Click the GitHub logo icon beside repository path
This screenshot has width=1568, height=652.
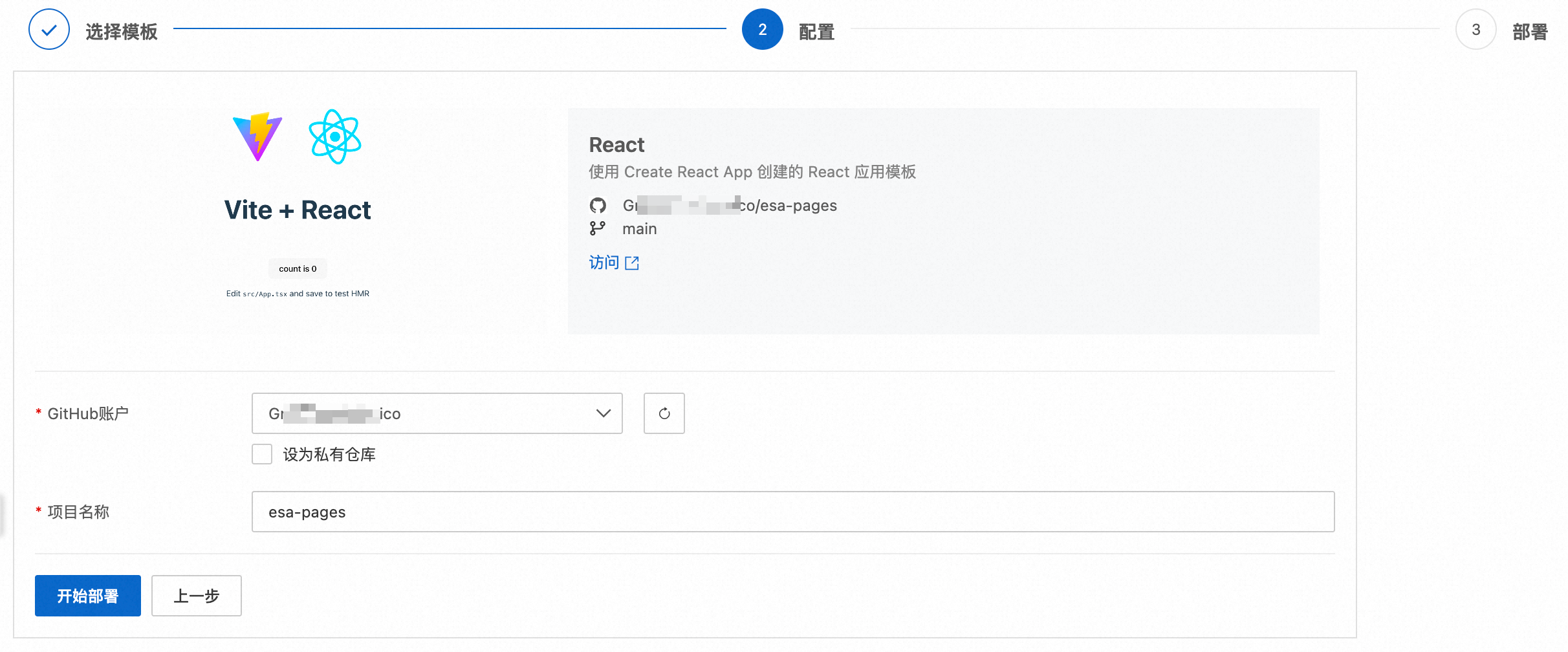pos(598,206)
